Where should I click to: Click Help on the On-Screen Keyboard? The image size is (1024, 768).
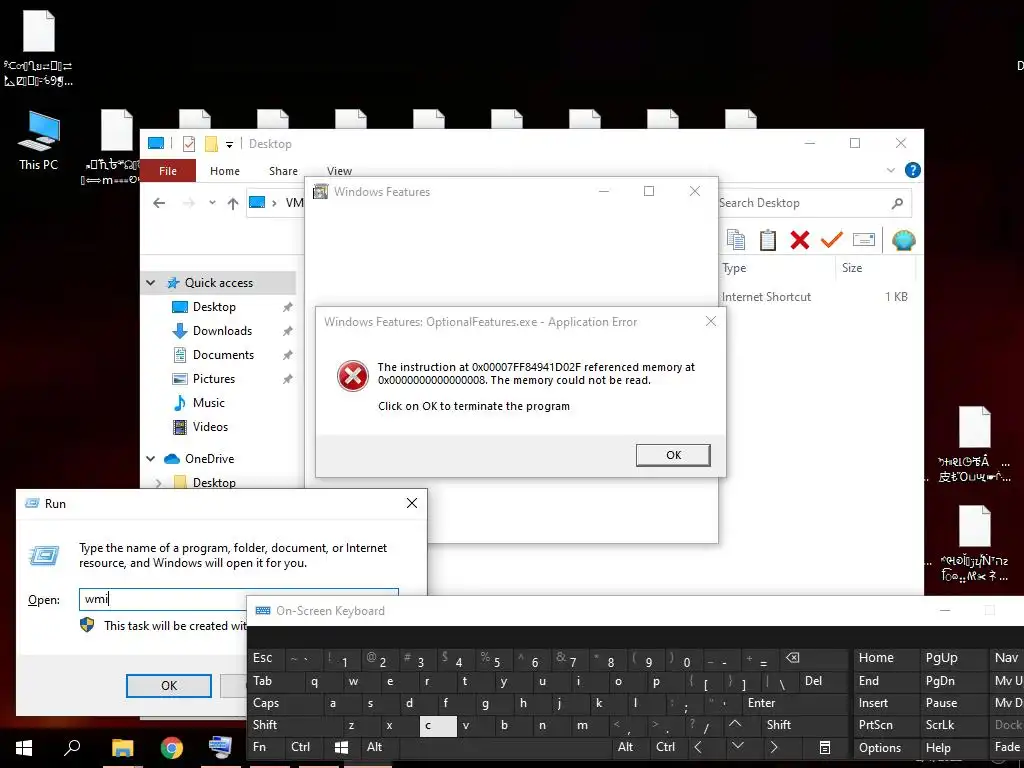(x=938, y=748)
